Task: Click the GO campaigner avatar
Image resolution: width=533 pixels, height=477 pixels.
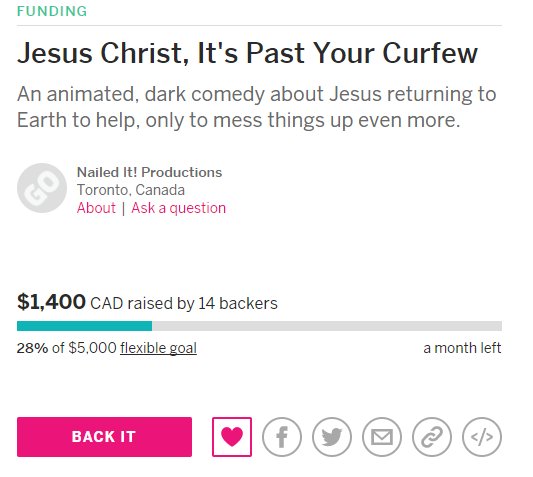Action: point(42,188)
